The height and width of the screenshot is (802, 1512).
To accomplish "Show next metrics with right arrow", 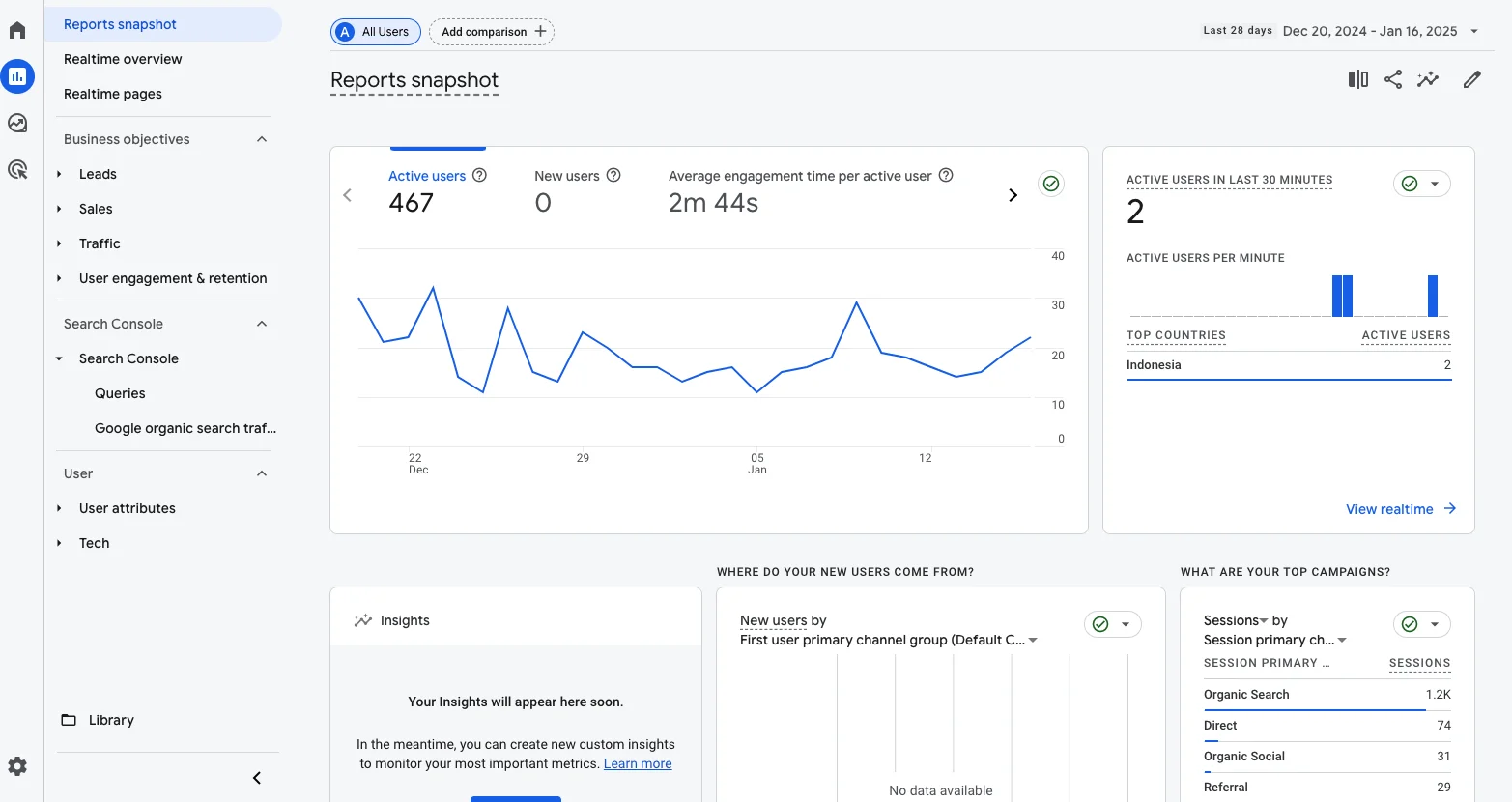I will [1013, 195].
